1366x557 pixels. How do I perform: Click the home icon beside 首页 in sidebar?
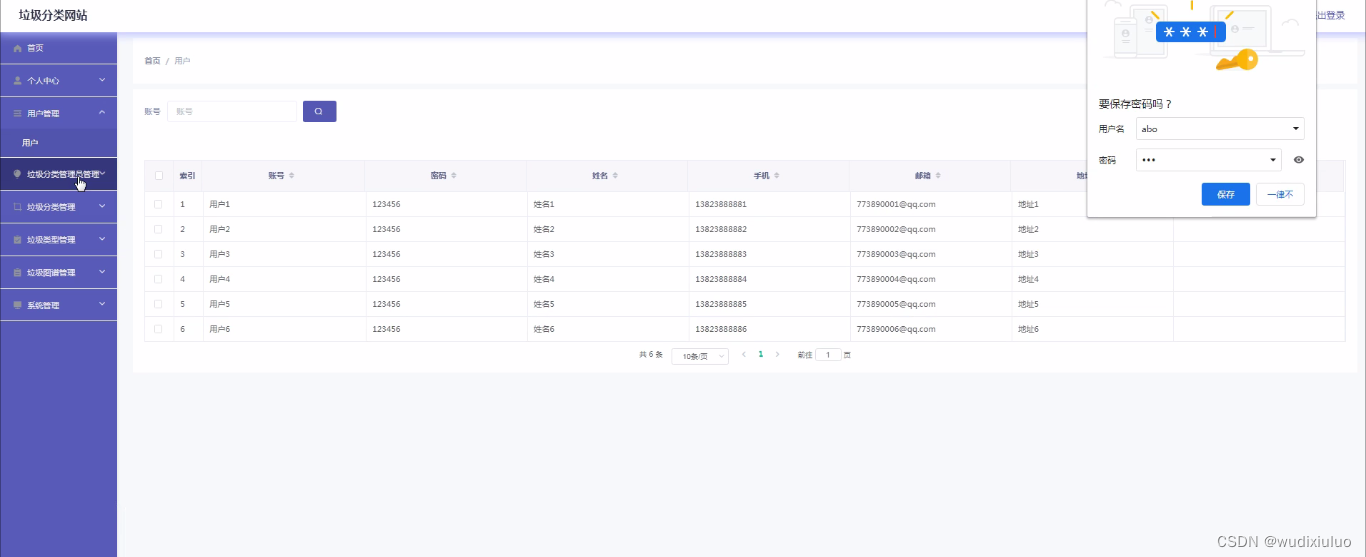[x=17, y=48]
